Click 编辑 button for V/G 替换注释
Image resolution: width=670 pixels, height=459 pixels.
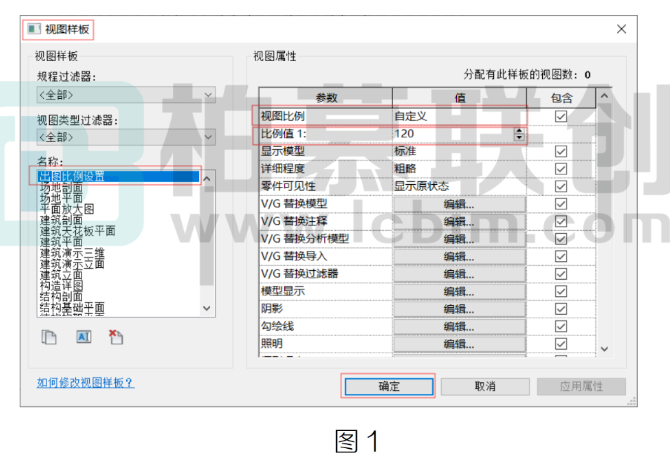point(459,222)
